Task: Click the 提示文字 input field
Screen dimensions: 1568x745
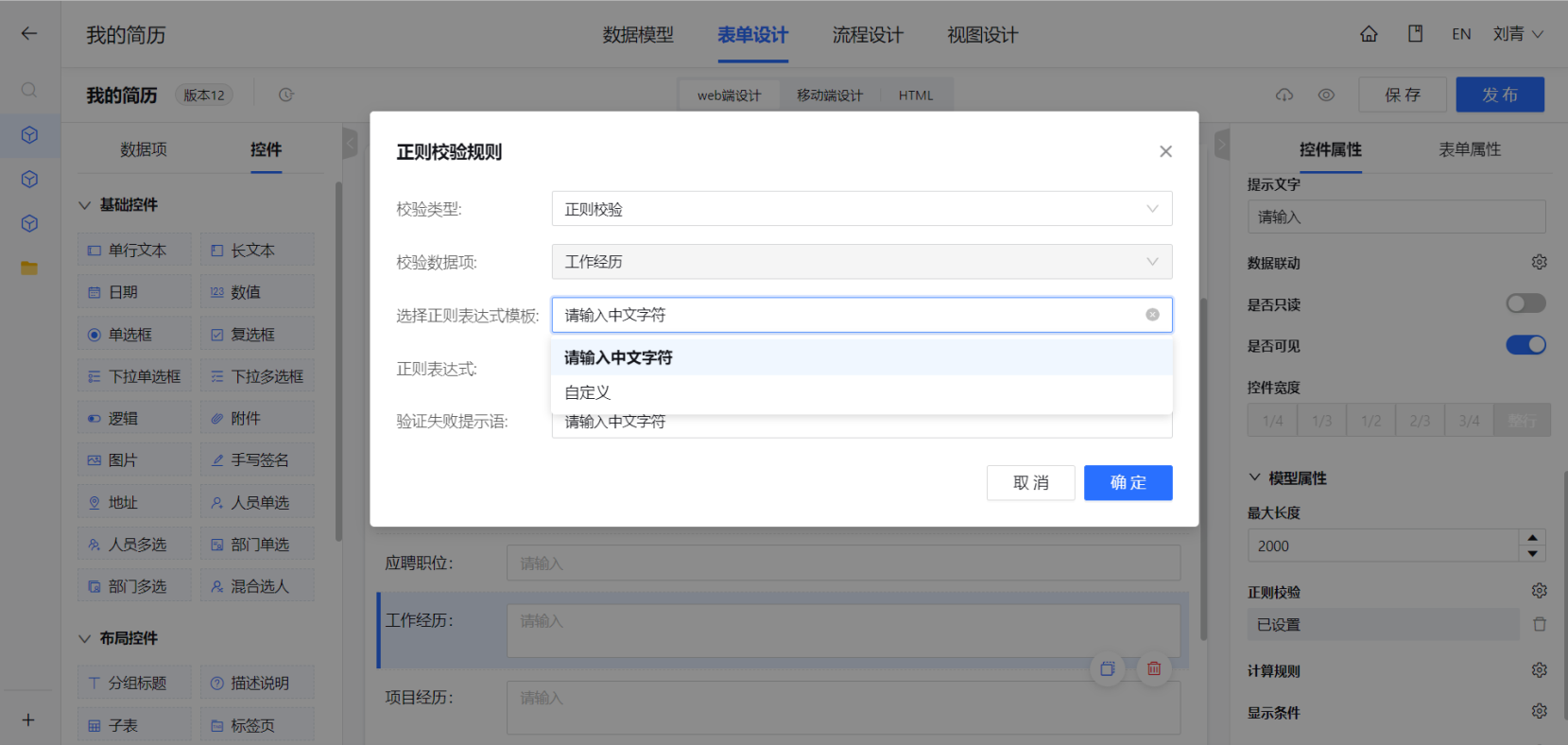Action: (x=1396, y=217)
